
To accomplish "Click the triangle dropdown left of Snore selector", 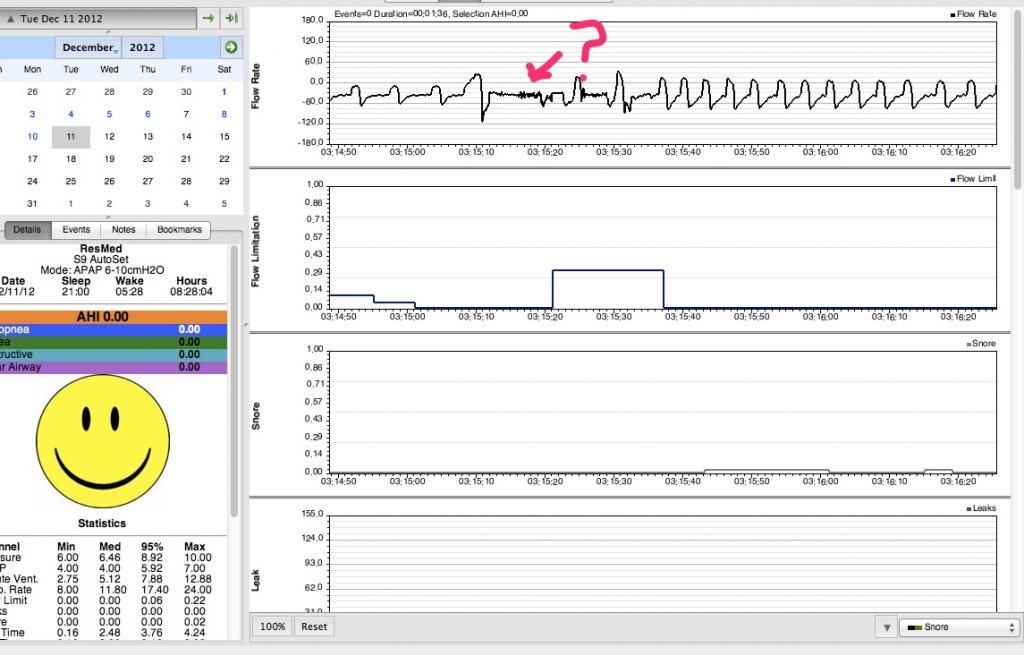I will tap(887, 627).
